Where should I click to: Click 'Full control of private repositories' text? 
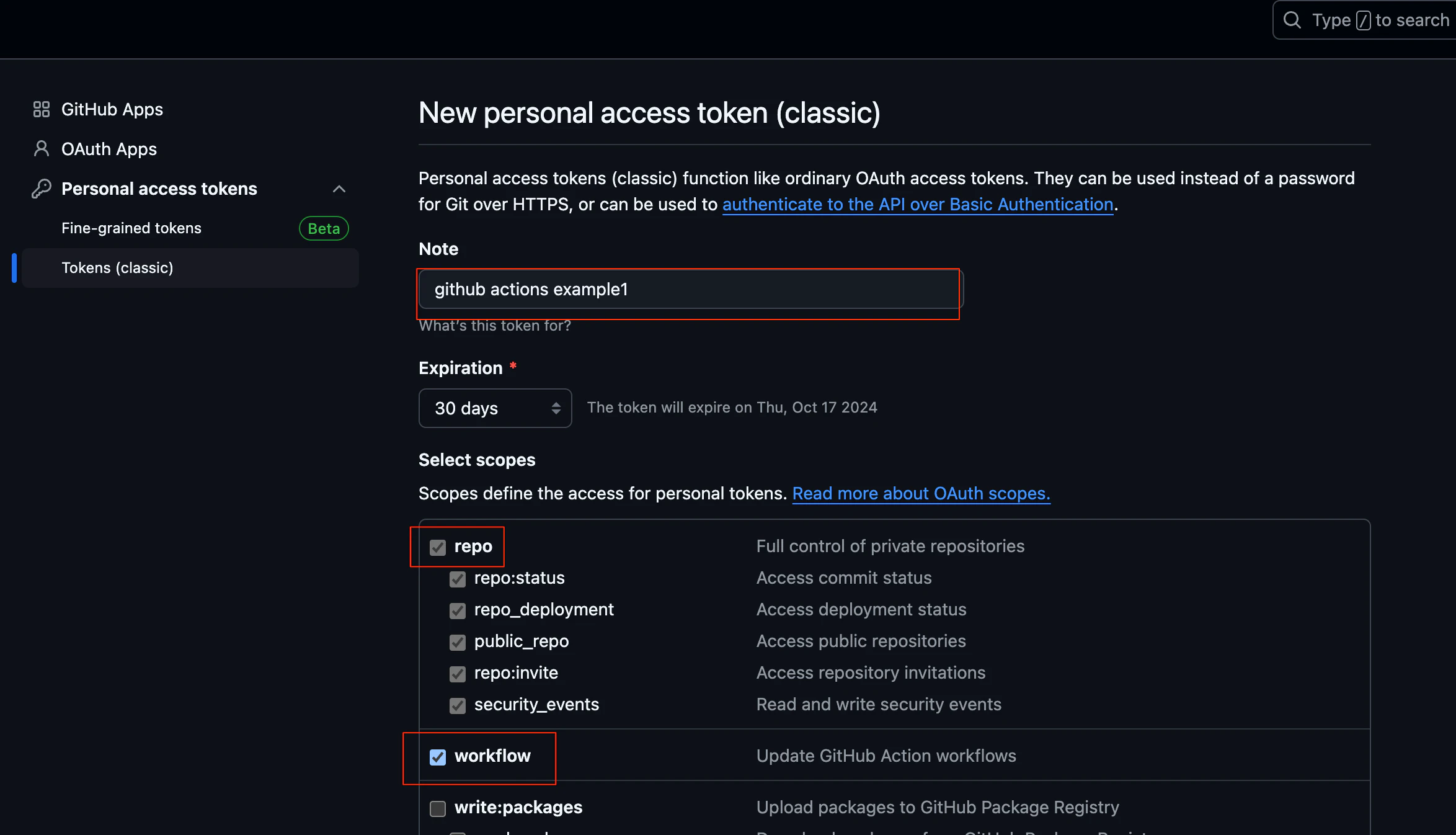[x=890, y=546]
